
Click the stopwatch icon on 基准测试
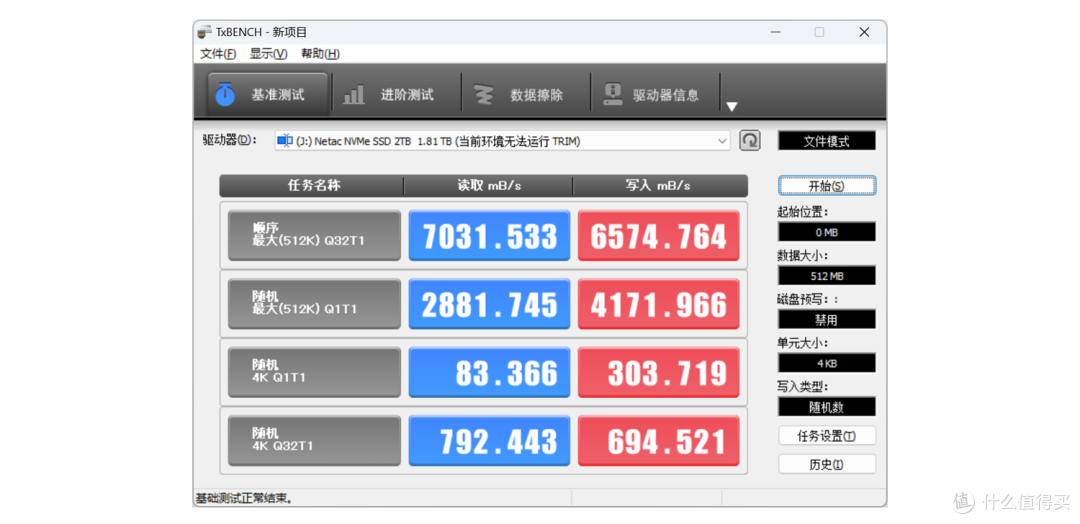(225, 94)
